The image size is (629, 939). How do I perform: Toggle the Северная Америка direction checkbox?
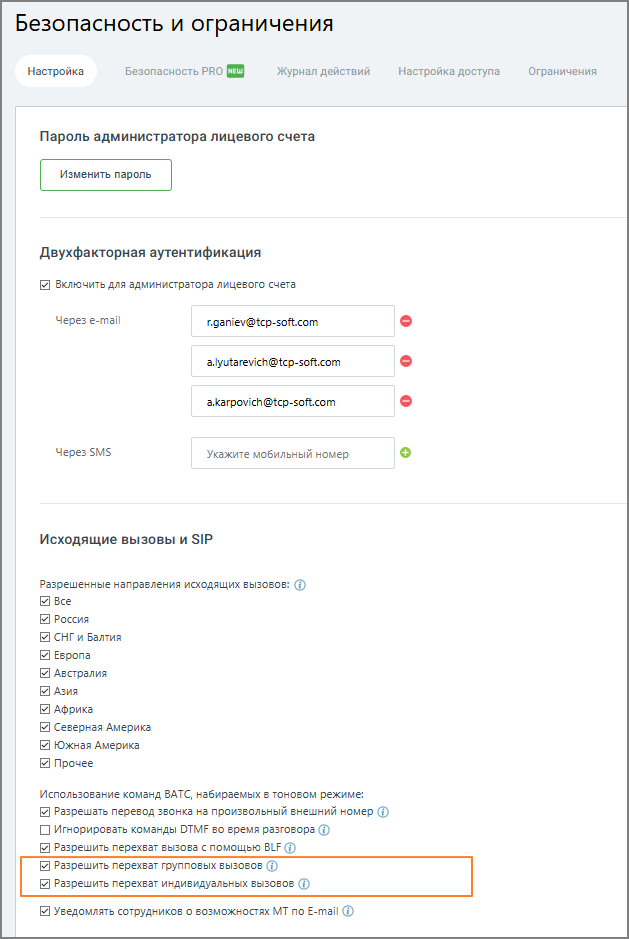pos(45,727)
